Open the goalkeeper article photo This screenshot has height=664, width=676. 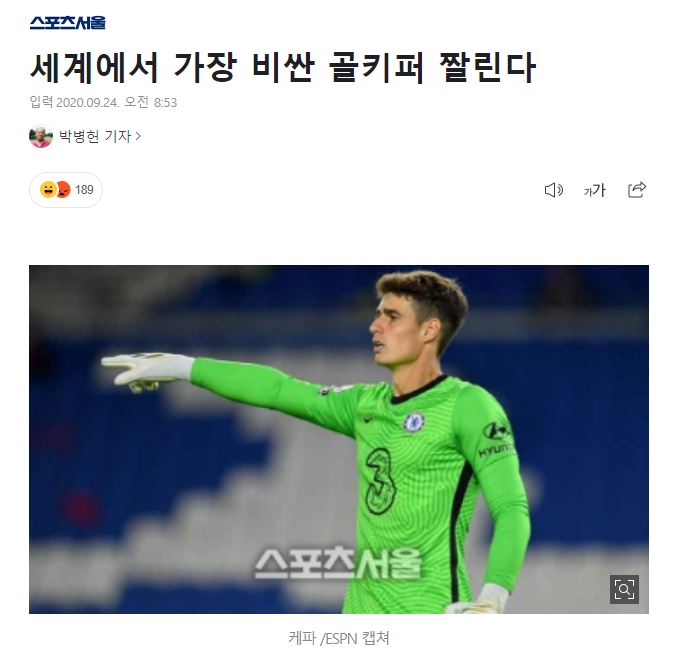tap(339, 439)
